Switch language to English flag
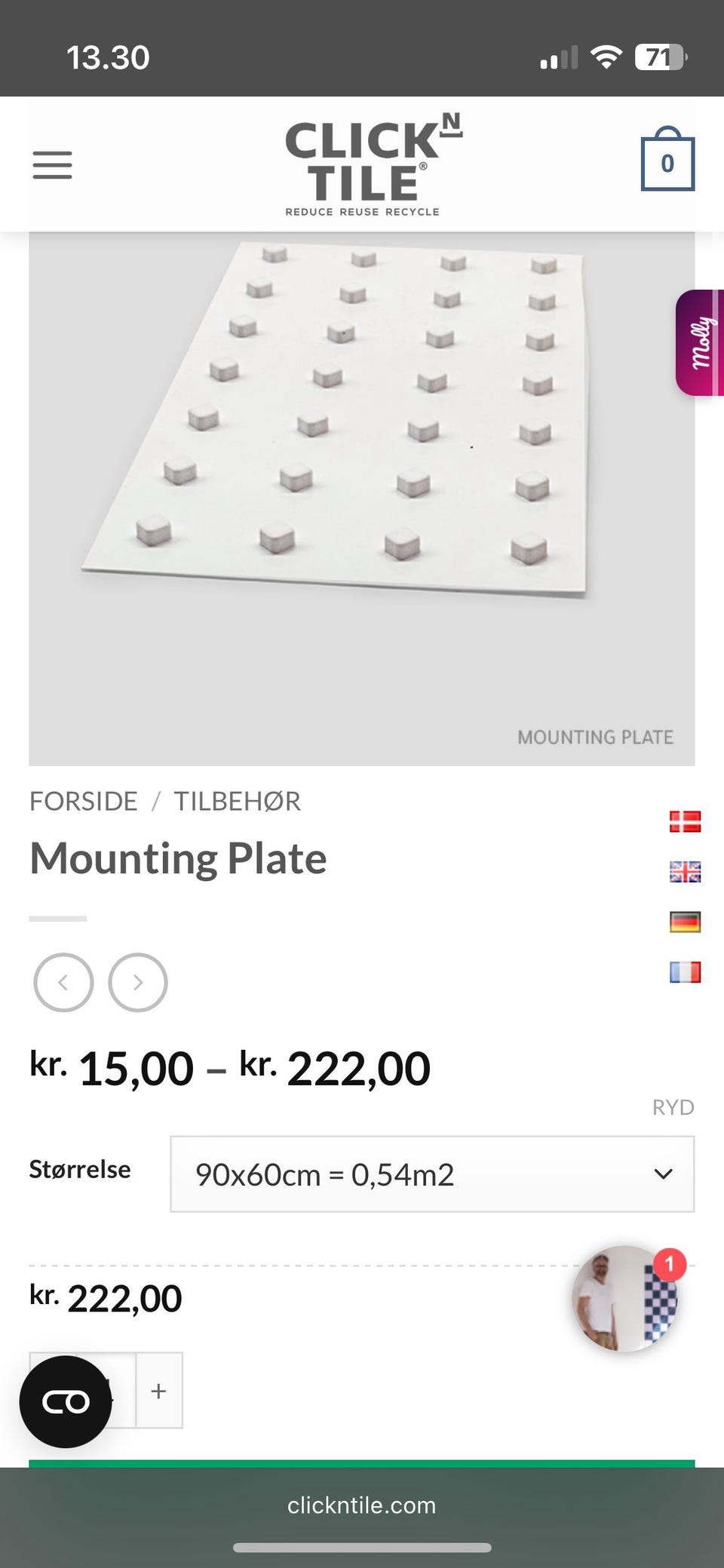Image resolution: width=724 pixels, height=1568 pixels. pyautogui.click(x=685, y=872)
